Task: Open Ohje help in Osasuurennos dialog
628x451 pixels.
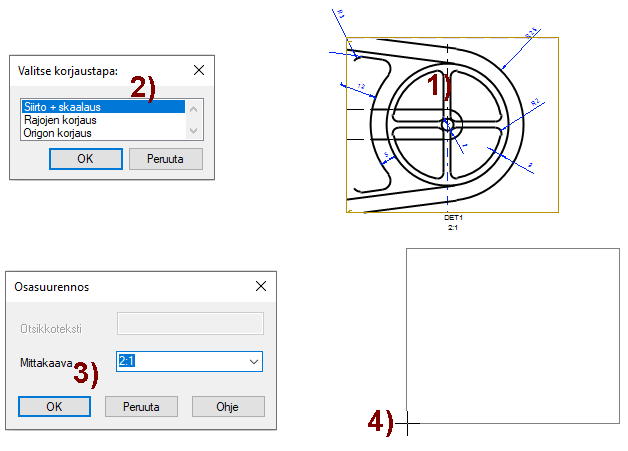Action: click(x=227, y=407)
